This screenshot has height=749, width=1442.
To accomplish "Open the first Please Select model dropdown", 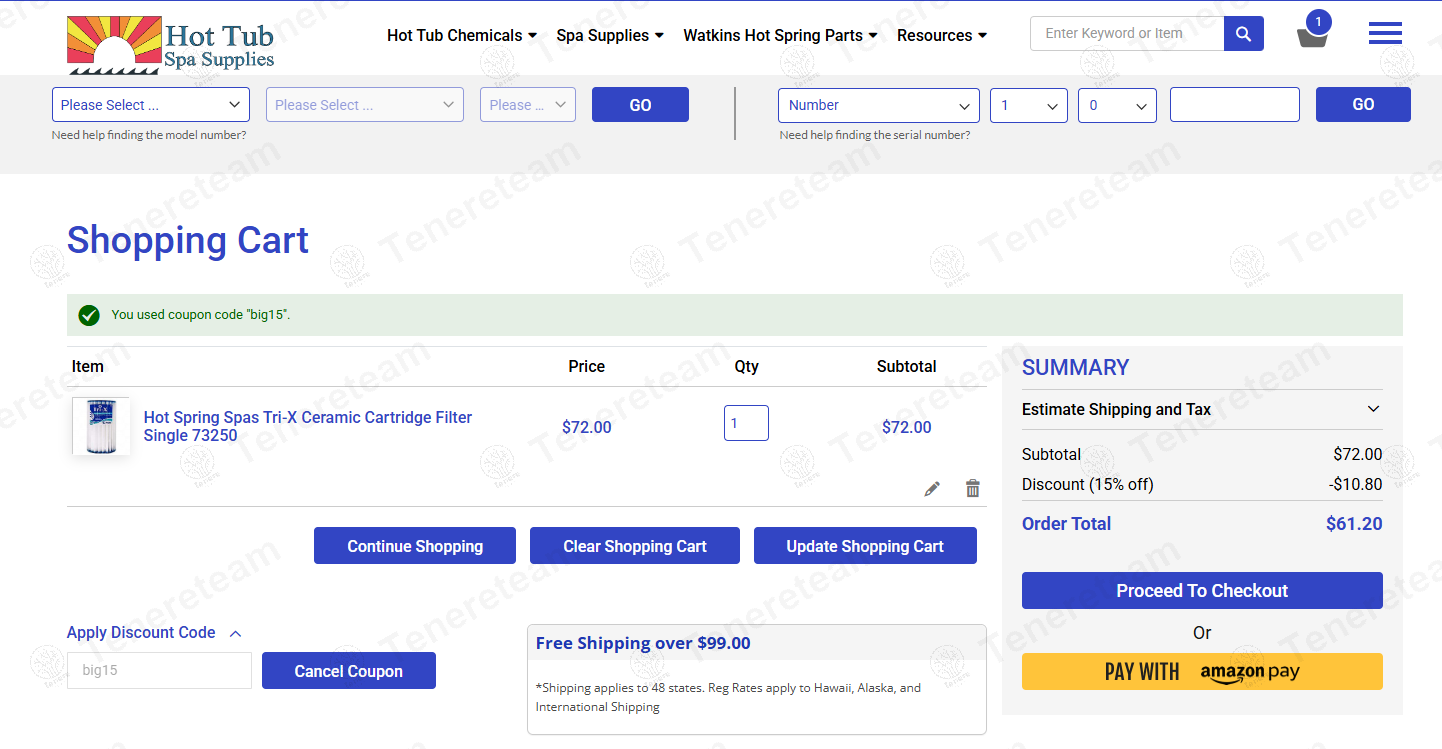I will (x=151, y=105).
